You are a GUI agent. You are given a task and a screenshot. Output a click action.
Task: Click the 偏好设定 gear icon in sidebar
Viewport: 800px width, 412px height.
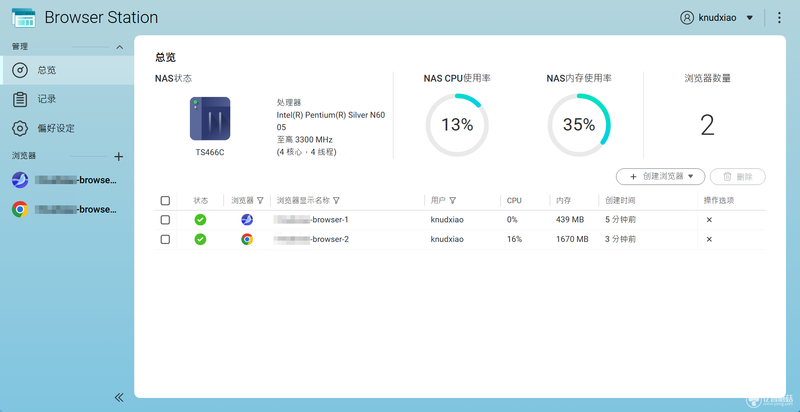20,128
